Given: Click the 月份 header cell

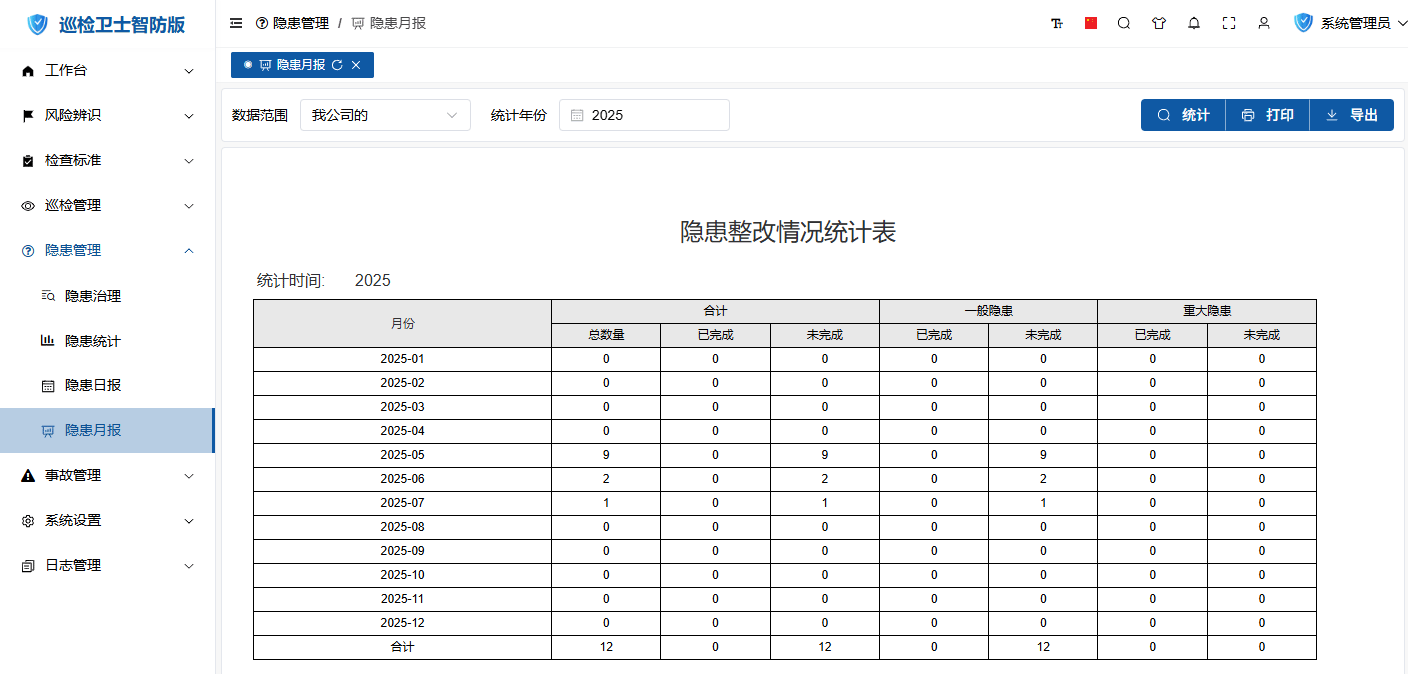Looking at the screenshot, I should click(402, 323).
